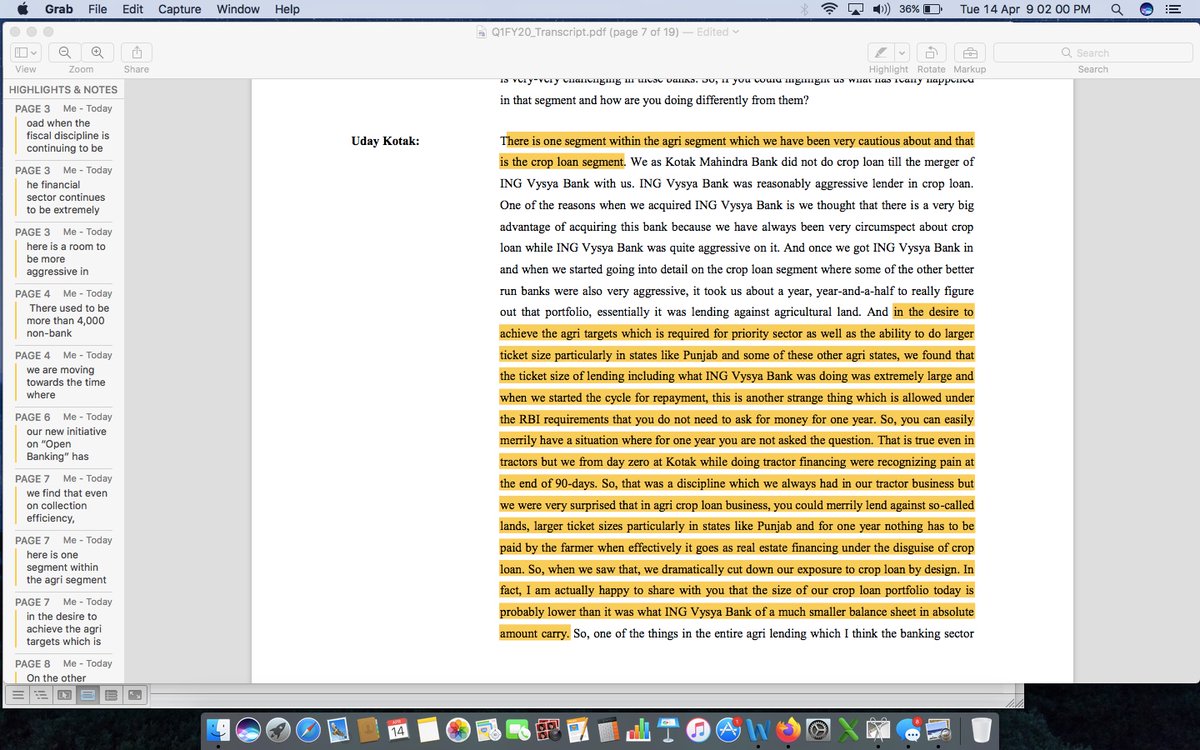The height and width of the screenshot is (750, 1200).
Task: Select the 'oad when the fiscal discipline' highlight
Action: click(x=62, y=129)
